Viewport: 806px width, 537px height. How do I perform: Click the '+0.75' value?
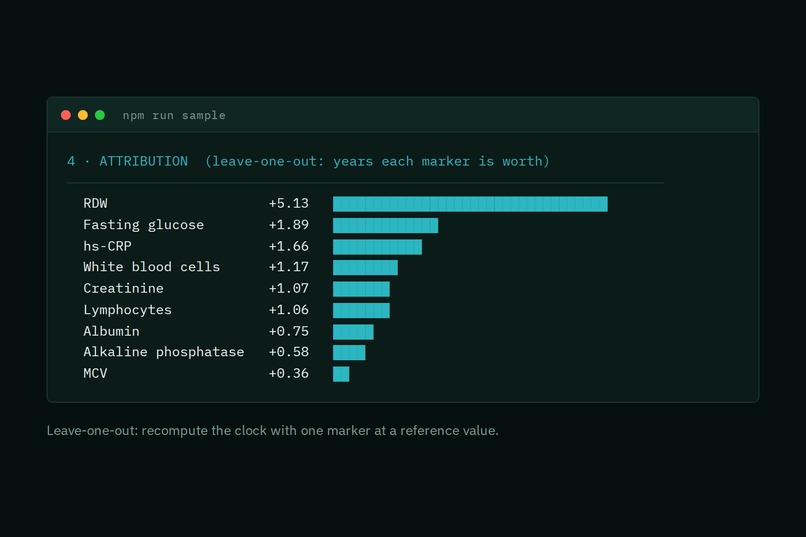[x=288, y=331]
